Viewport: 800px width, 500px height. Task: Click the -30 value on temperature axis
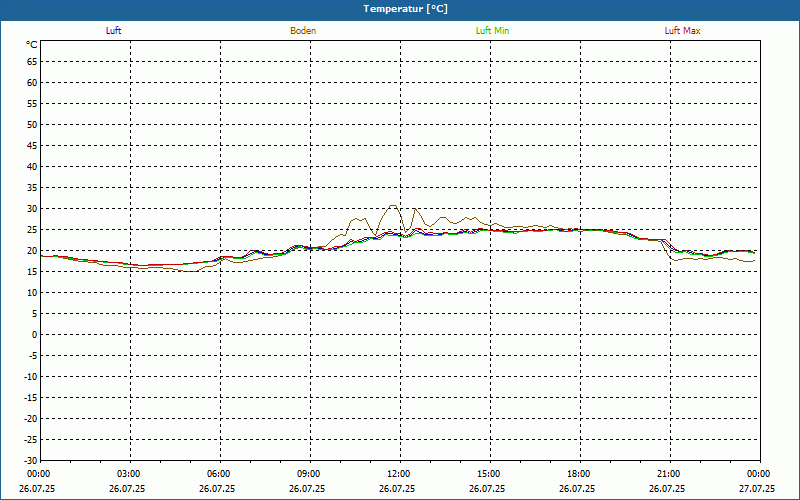coord(30,461)
